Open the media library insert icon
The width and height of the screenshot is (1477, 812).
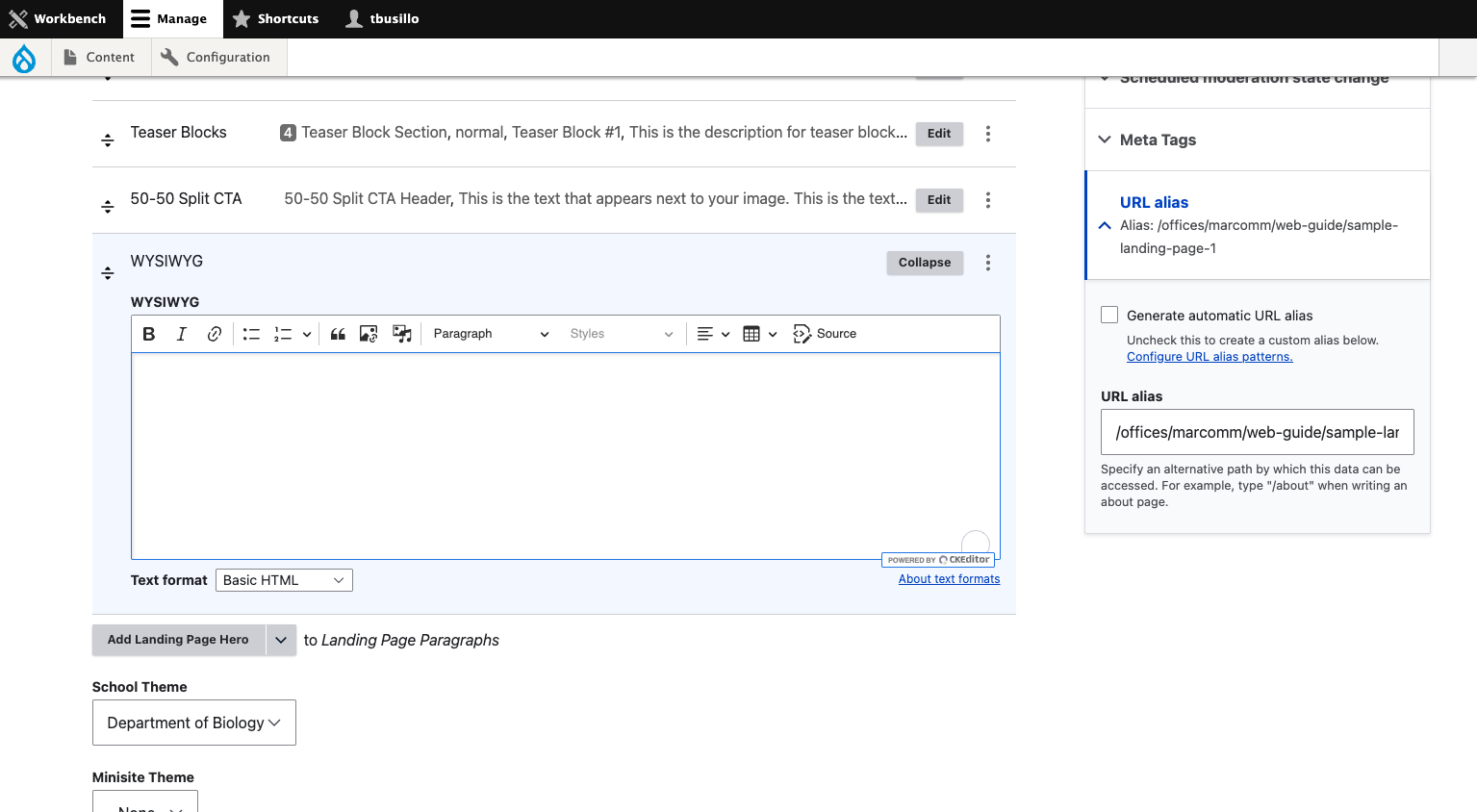coord(402,334)
